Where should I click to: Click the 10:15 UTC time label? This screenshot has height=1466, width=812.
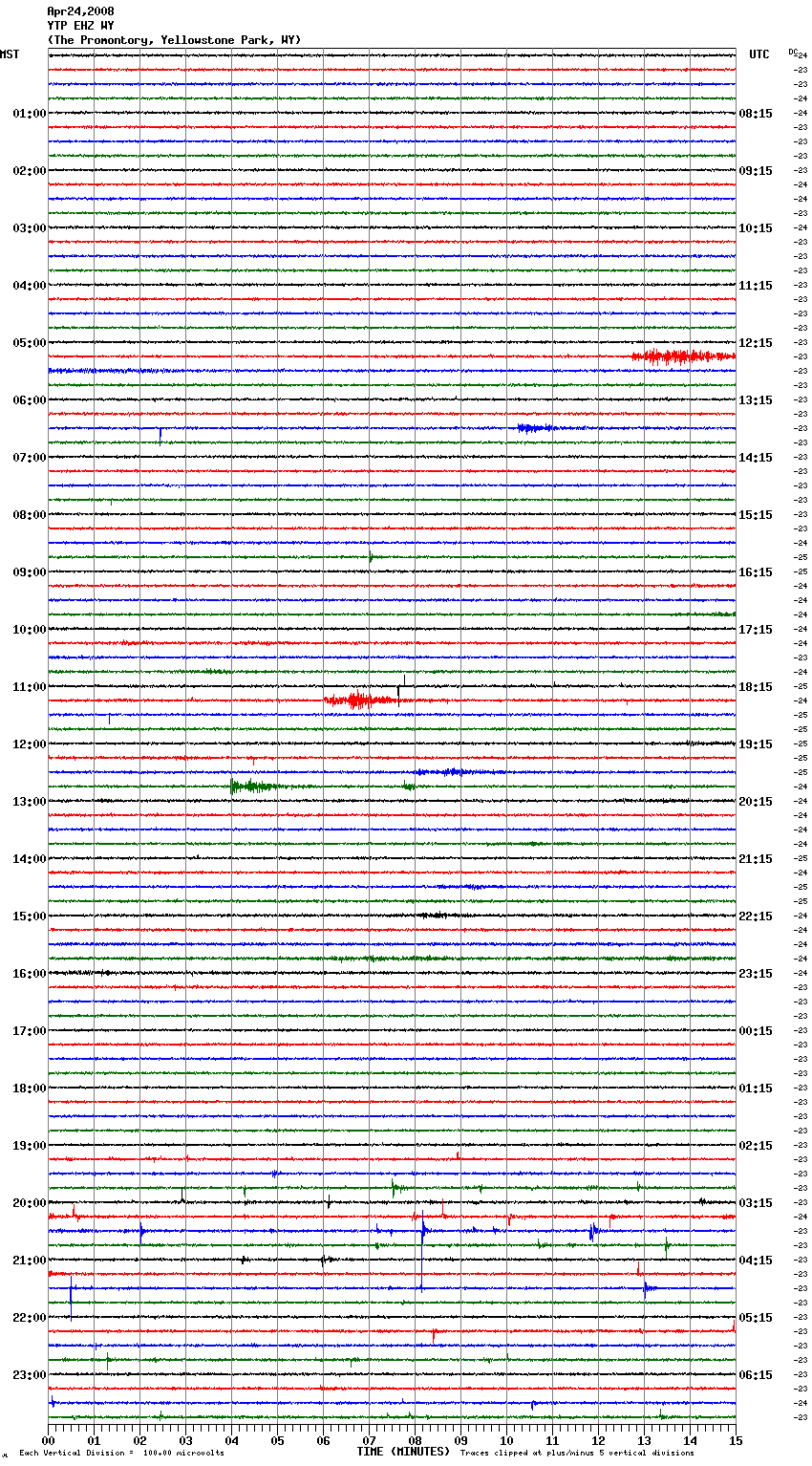click(756, 228)
